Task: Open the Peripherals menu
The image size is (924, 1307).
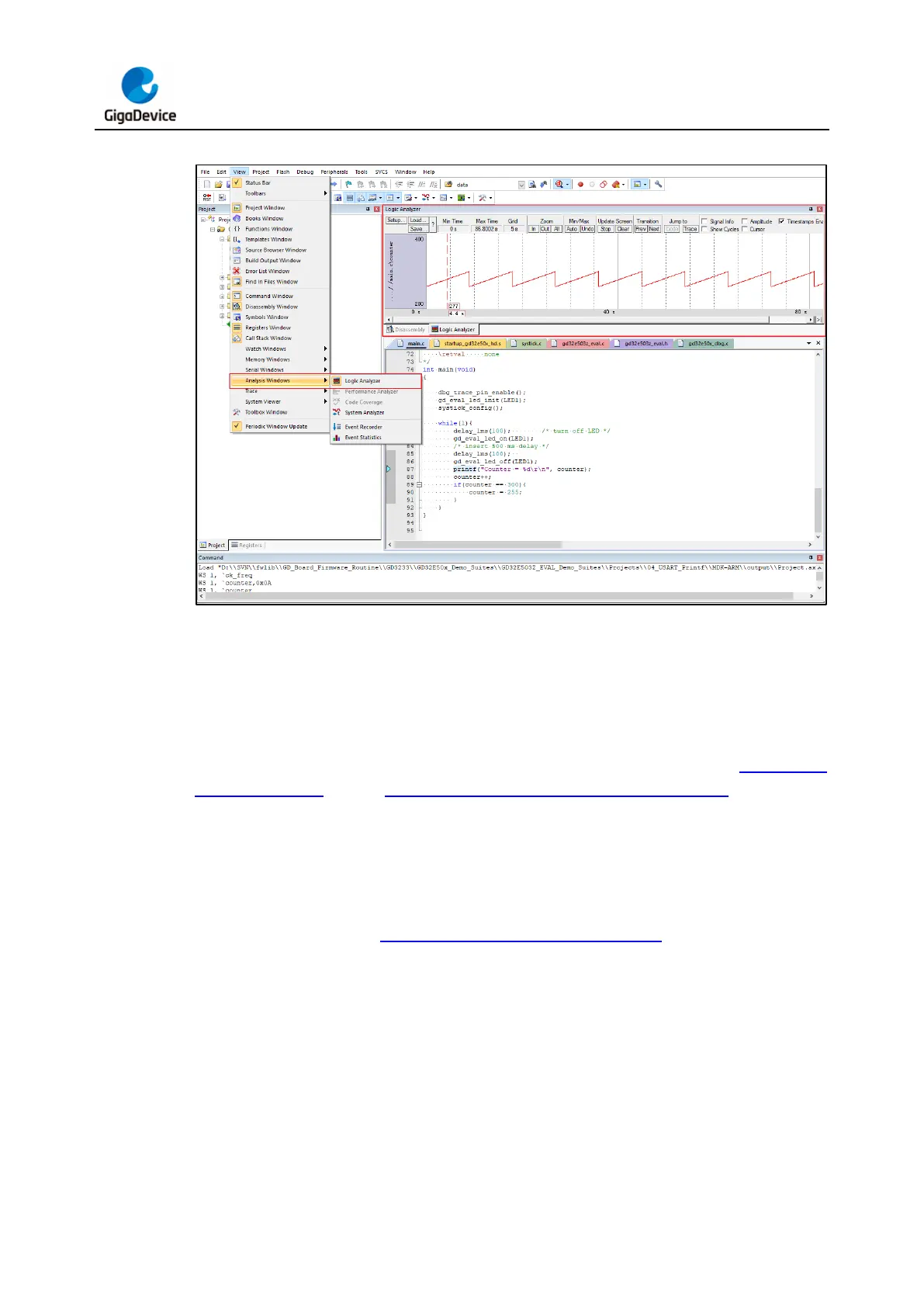Action: pyautogui.click(x=334, y=172)
